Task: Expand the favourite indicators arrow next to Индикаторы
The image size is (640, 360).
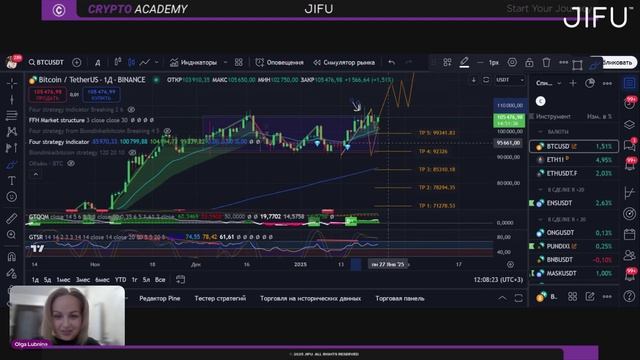Action: point(225,62)
